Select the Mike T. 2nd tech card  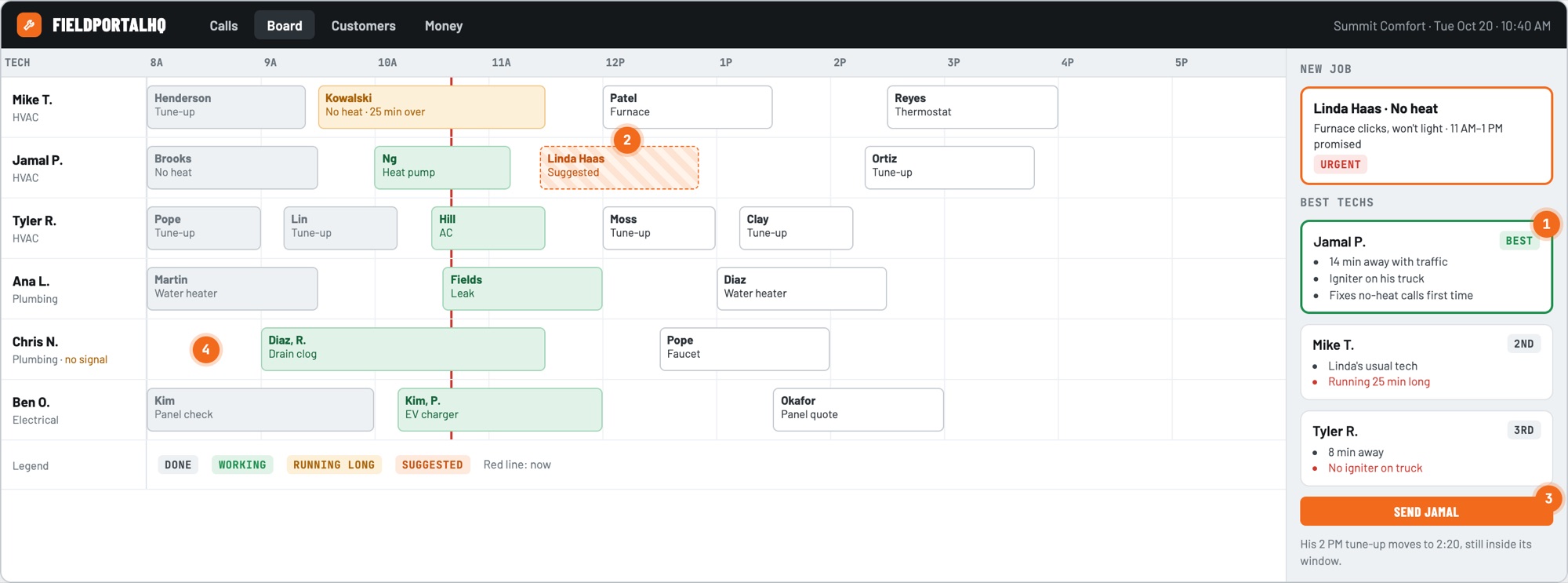(x=1426, y=363)
